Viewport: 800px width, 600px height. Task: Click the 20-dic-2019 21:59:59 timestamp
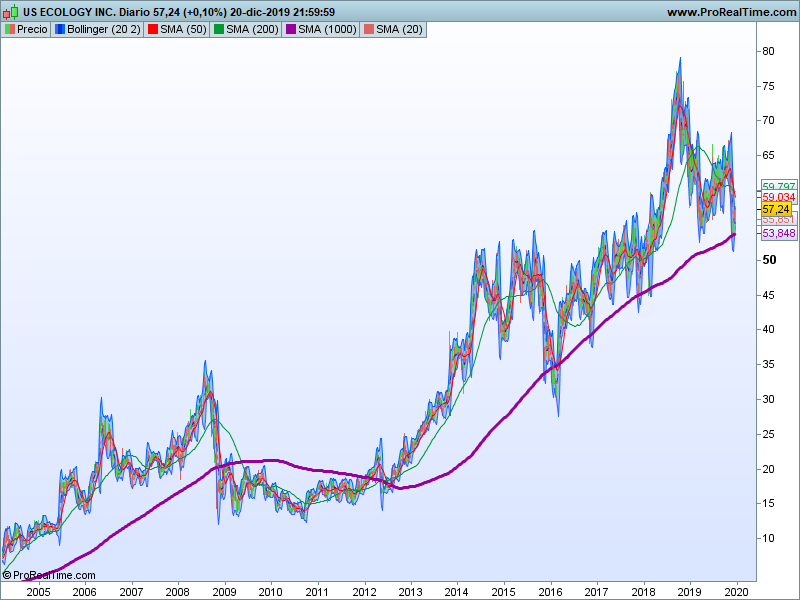[x=282, y=12]
